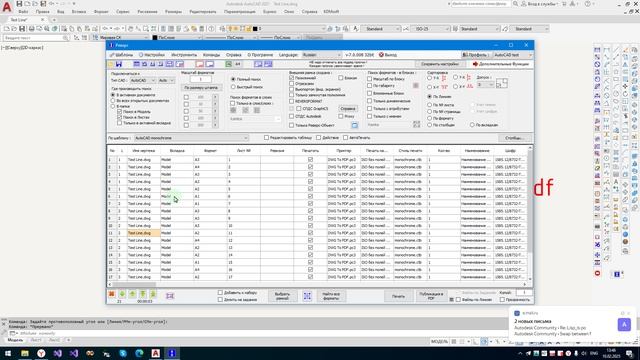Click the red X delete icon below table
Screen dimensions: 640x360
(x=111, y=294)
